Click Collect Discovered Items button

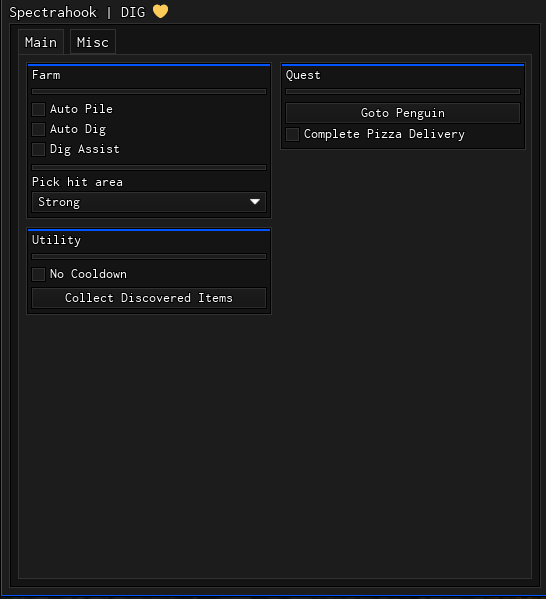click(x=149, y=298)
